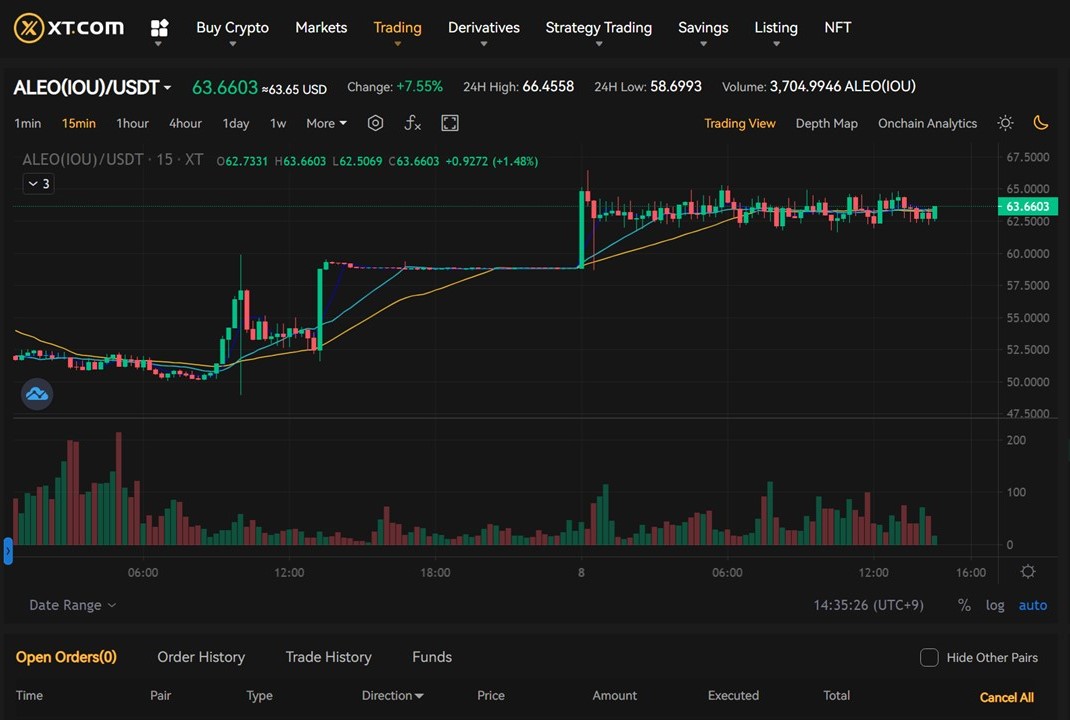Open chart settings hexagon icon
The width and height of the screenshot is (1070, 720).
point(375,123)
